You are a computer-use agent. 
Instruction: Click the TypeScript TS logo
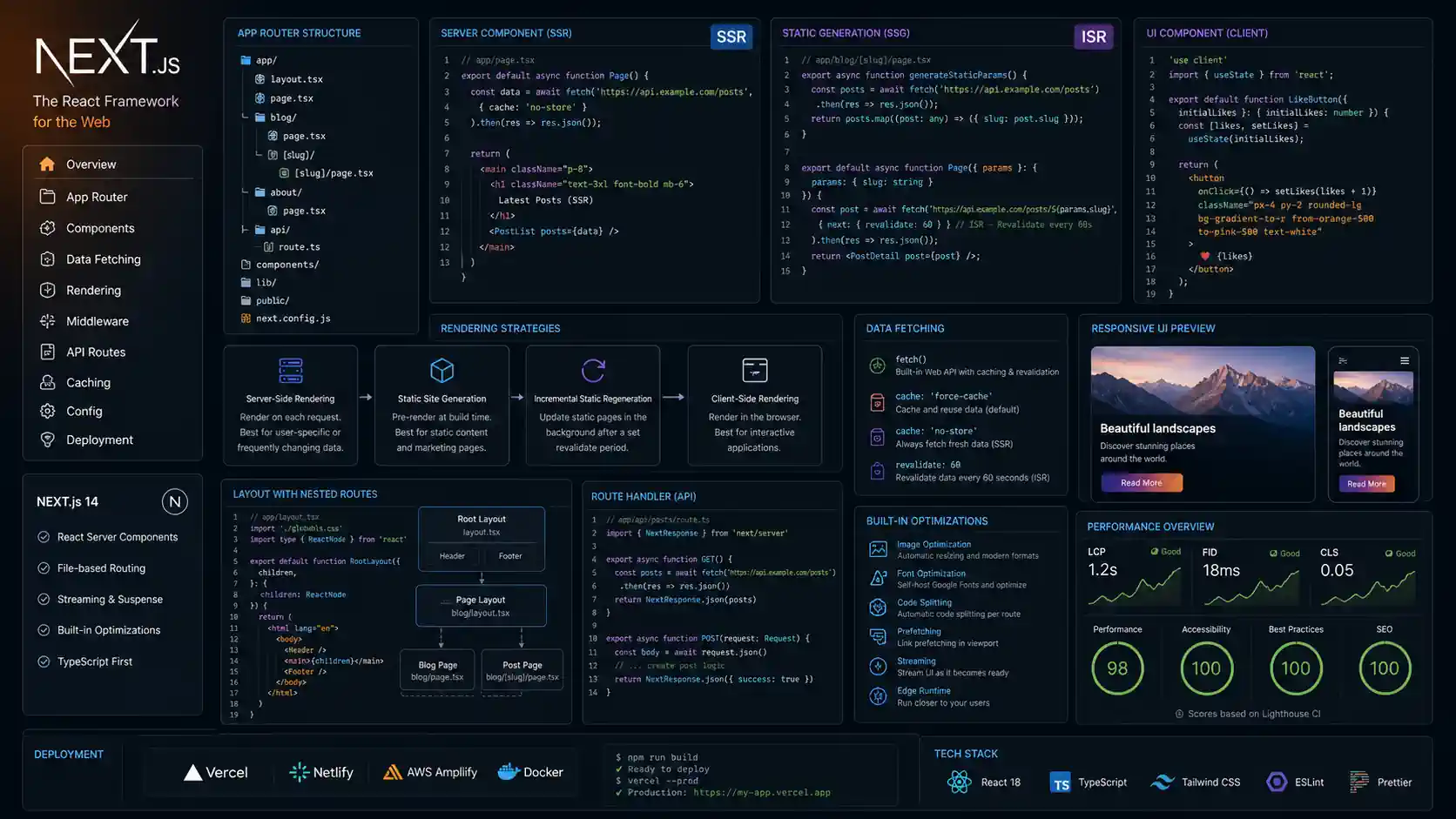(1060, 782)
